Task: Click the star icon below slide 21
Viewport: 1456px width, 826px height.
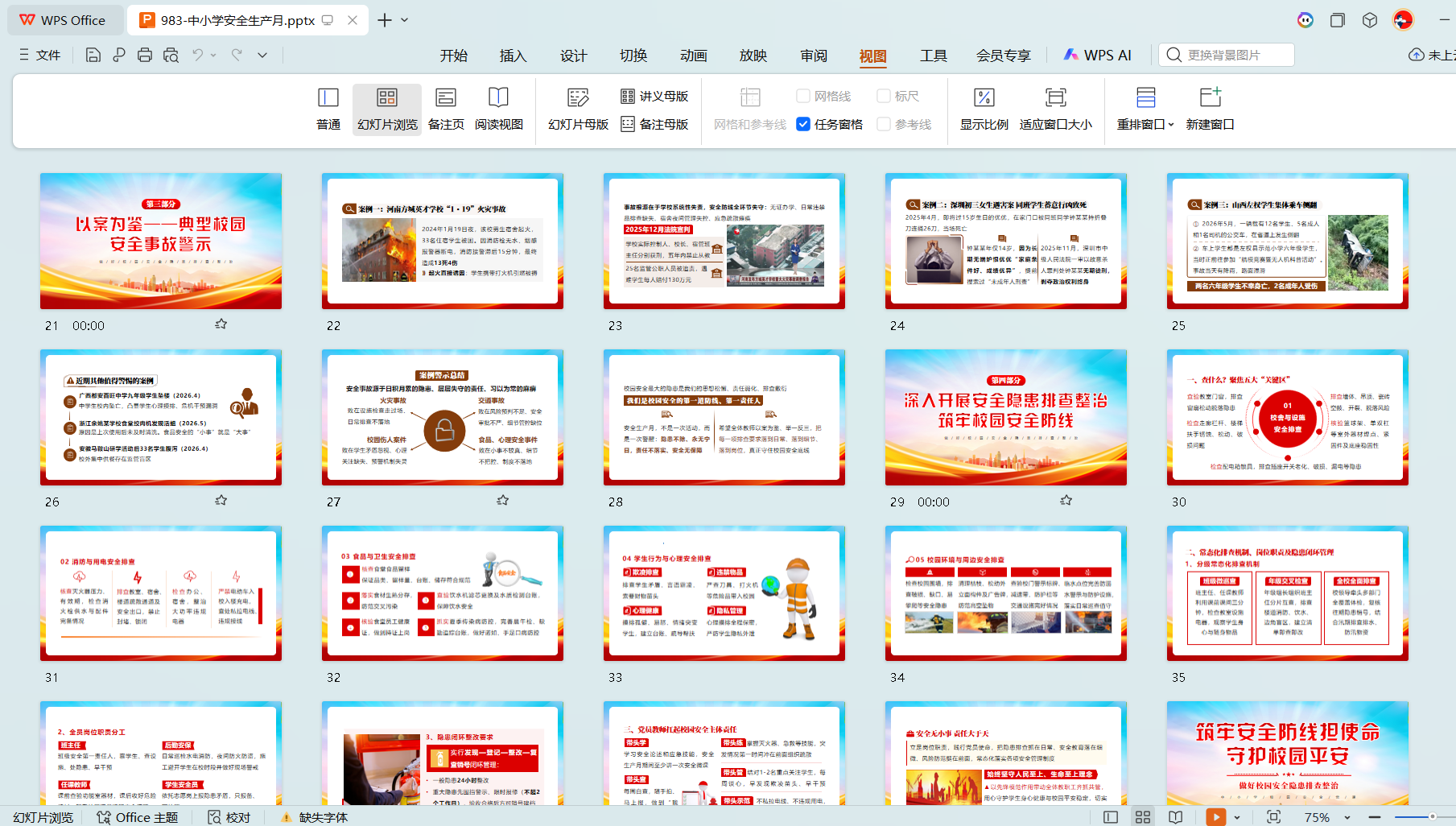Action: [221, 324]
